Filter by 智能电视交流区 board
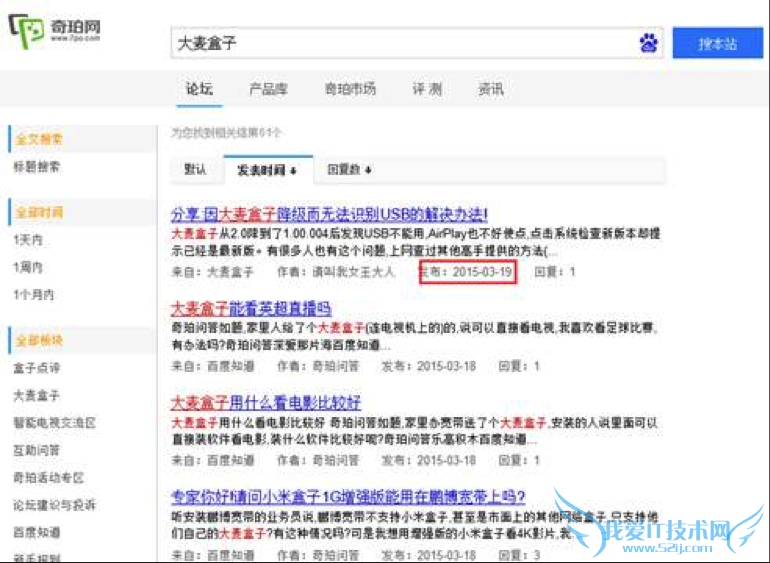770x563 pixels. click(x=55, y=422)
